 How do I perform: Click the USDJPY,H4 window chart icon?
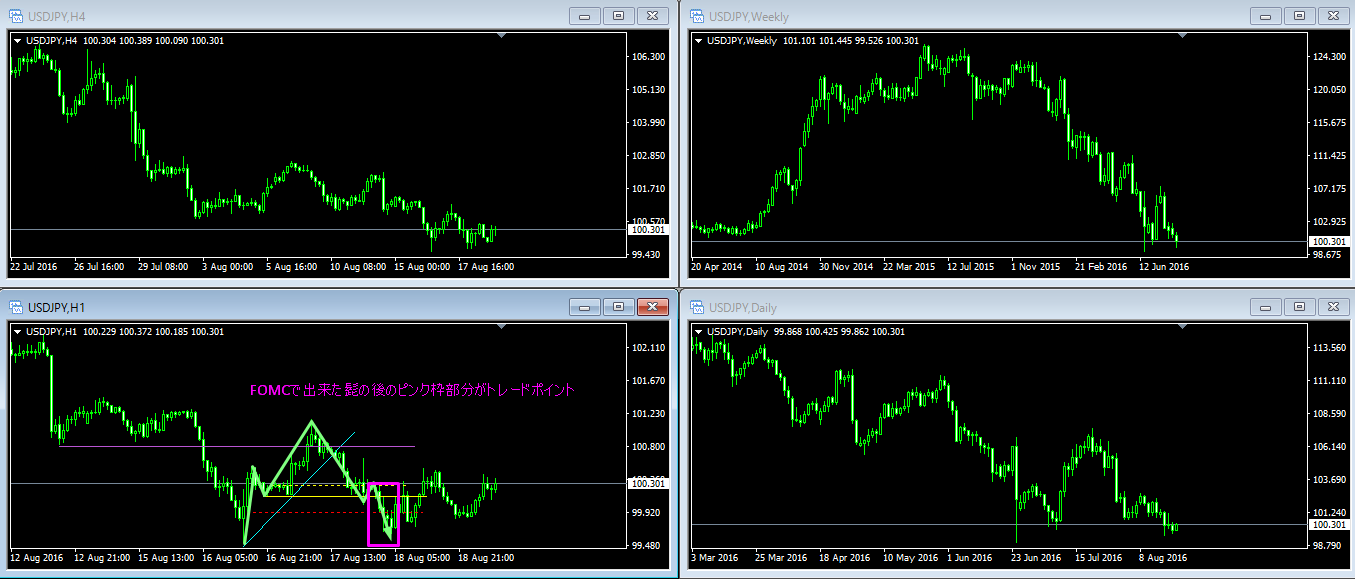click(16, 15)
